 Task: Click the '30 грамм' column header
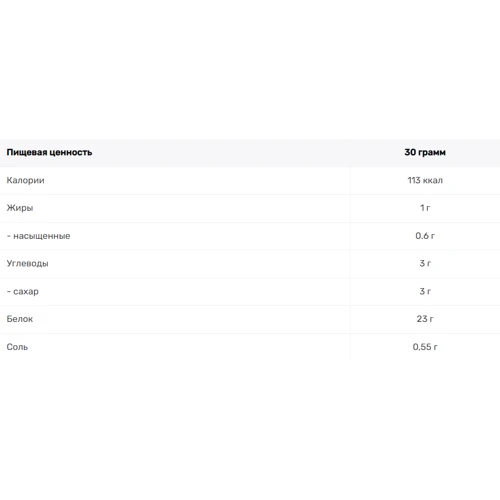[425, 152]
